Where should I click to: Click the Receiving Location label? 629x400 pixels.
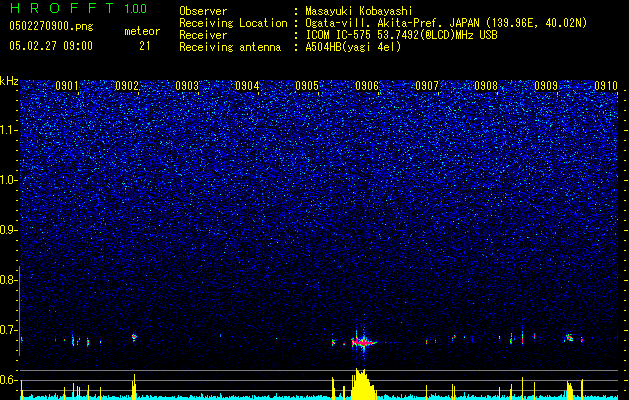click(233, 23)
